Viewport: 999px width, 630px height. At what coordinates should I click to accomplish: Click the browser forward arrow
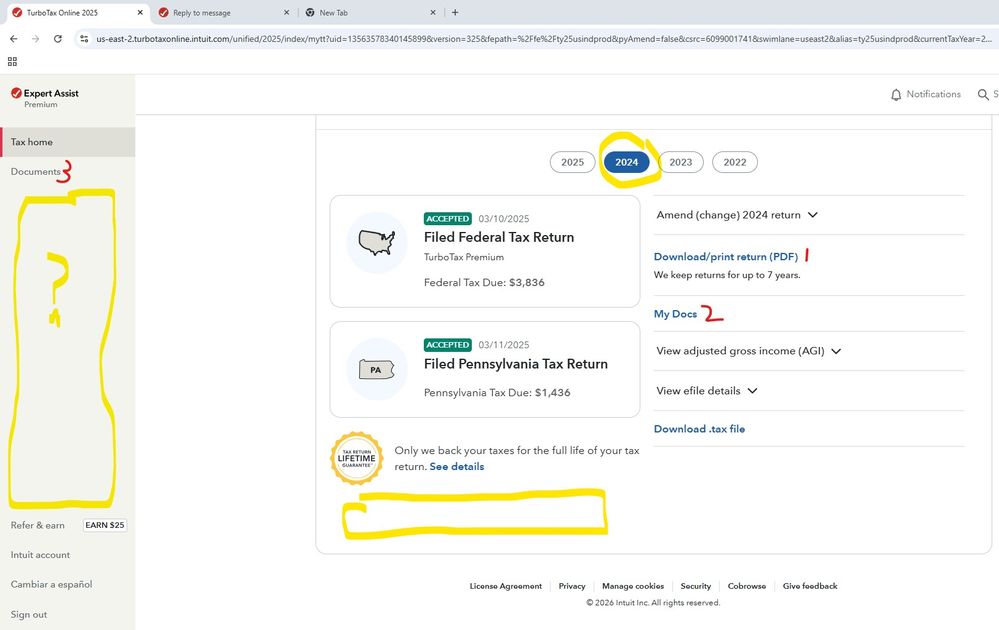click(36, 39)
